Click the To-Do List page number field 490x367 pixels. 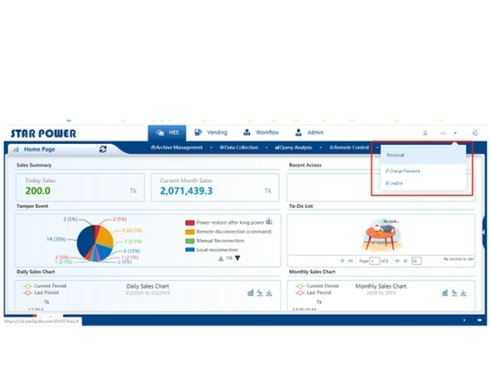point(374,261)
